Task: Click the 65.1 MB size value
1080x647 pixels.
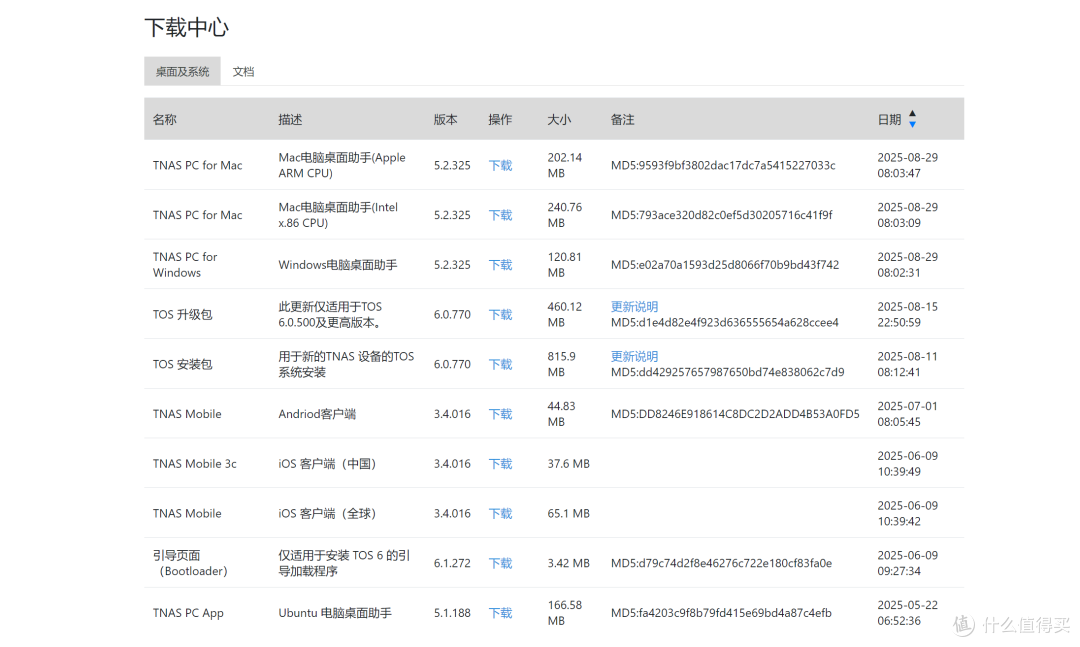Action: click(x=569, y=513)
